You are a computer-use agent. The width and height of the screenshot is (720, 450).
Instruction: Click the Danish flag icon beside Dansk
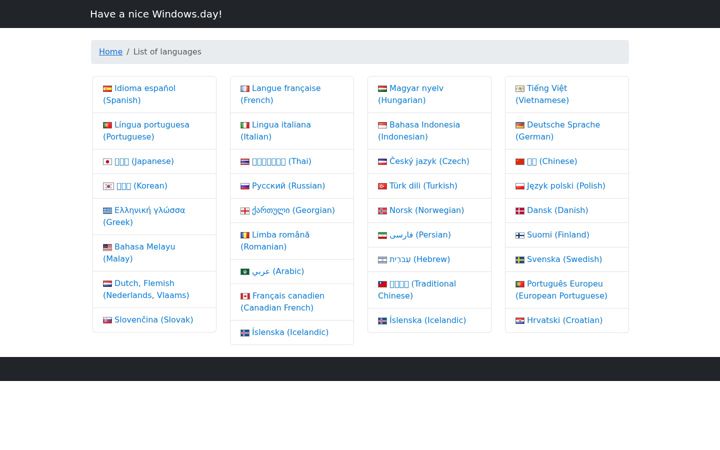(x=520, y=211)
